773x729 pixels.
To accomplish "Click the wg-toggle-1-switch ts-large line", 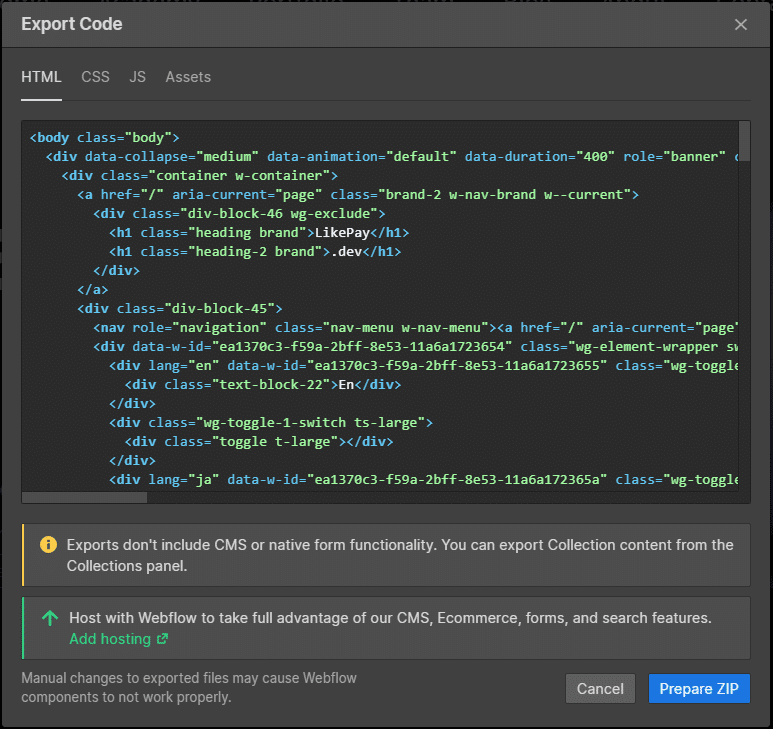I will point(271,422).
